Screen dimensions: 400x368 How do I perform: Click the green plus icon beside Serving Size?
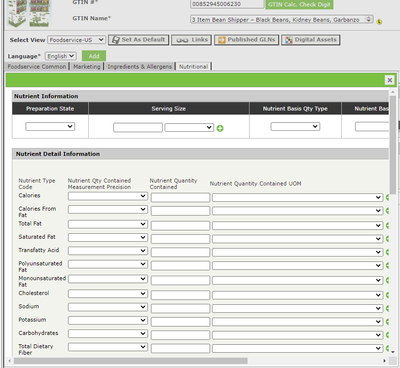click(220, 128)
